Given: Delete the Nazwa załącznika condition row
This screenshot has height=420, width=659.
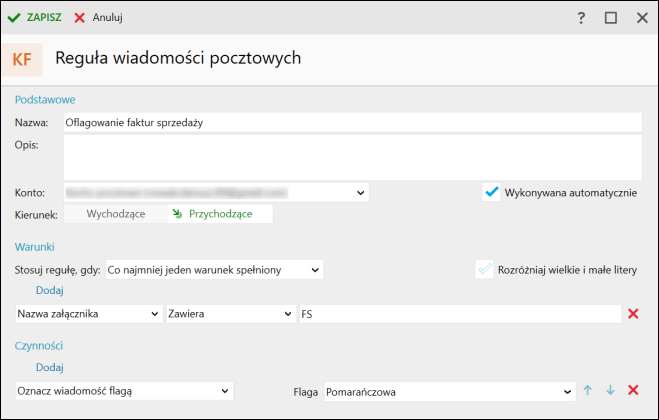Looking at the screenshot, I should click(632, 314).
